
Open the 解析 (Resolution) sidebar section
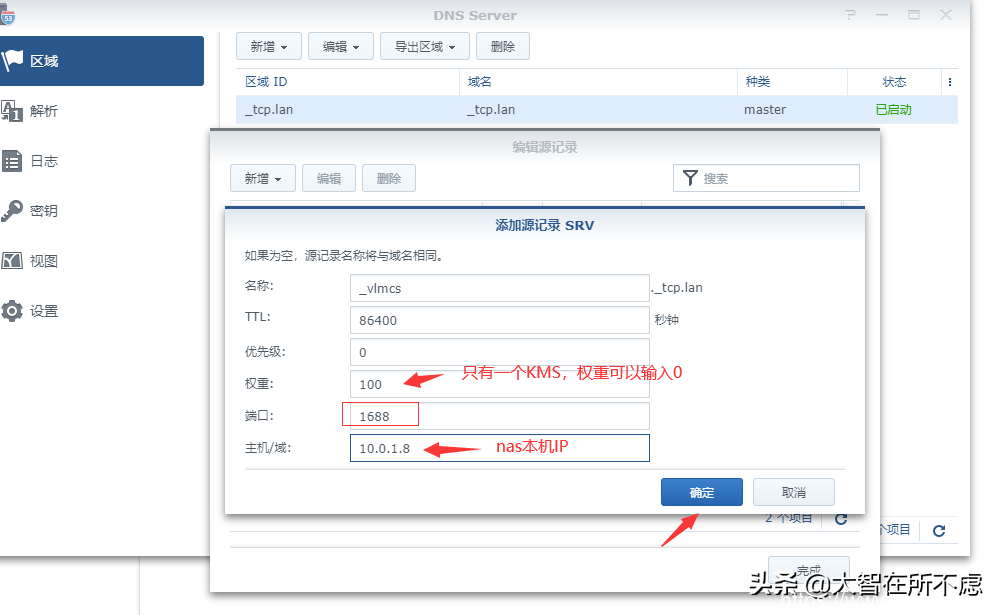pos(102,110)
